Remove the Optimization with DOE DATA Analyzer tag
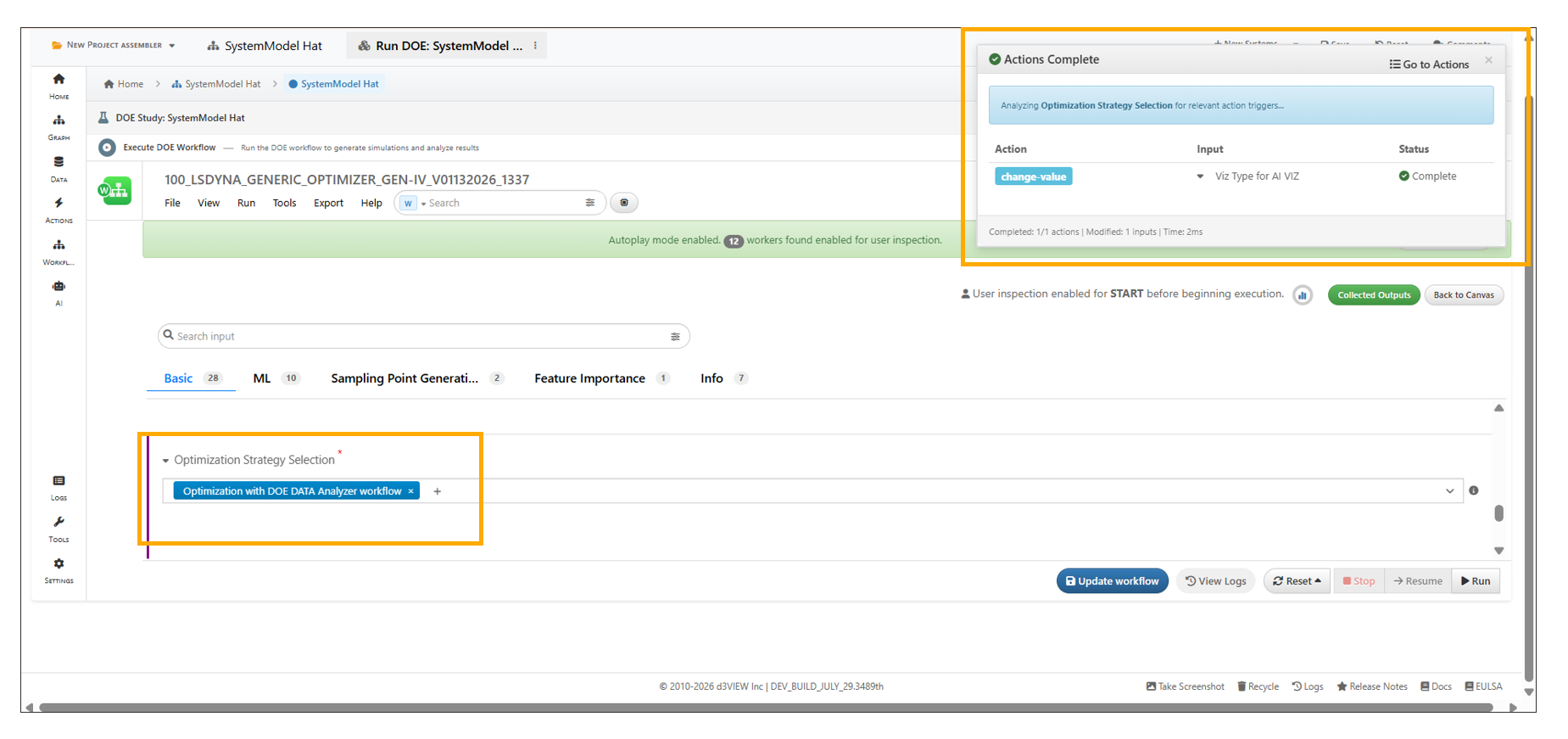Viewport: 1568px width, 739px height. click(x=411, y=491)
